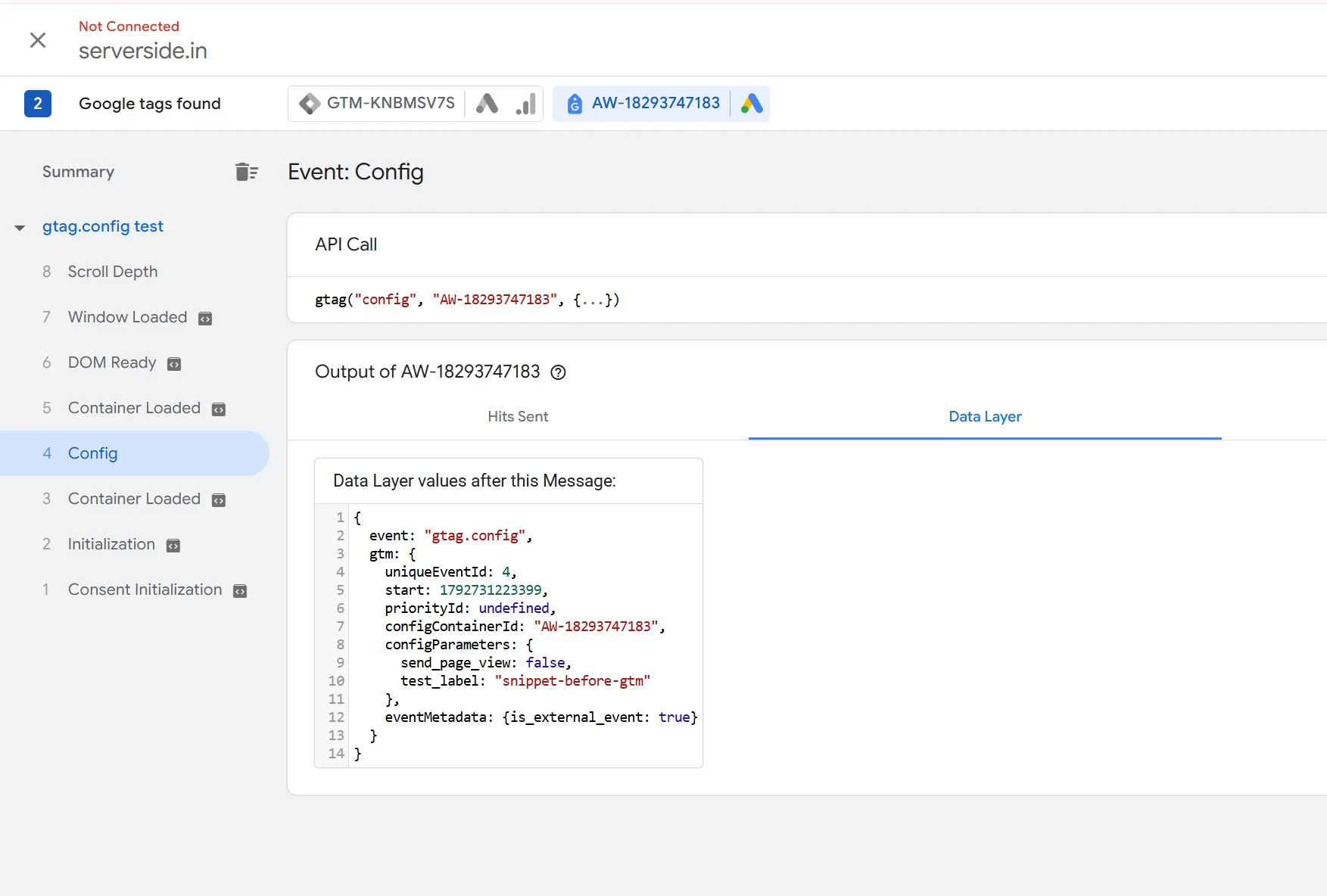Click the serverside.in domain name
Screen dimensions: 1327x896
pyautogui.click(x=143, y=51)
